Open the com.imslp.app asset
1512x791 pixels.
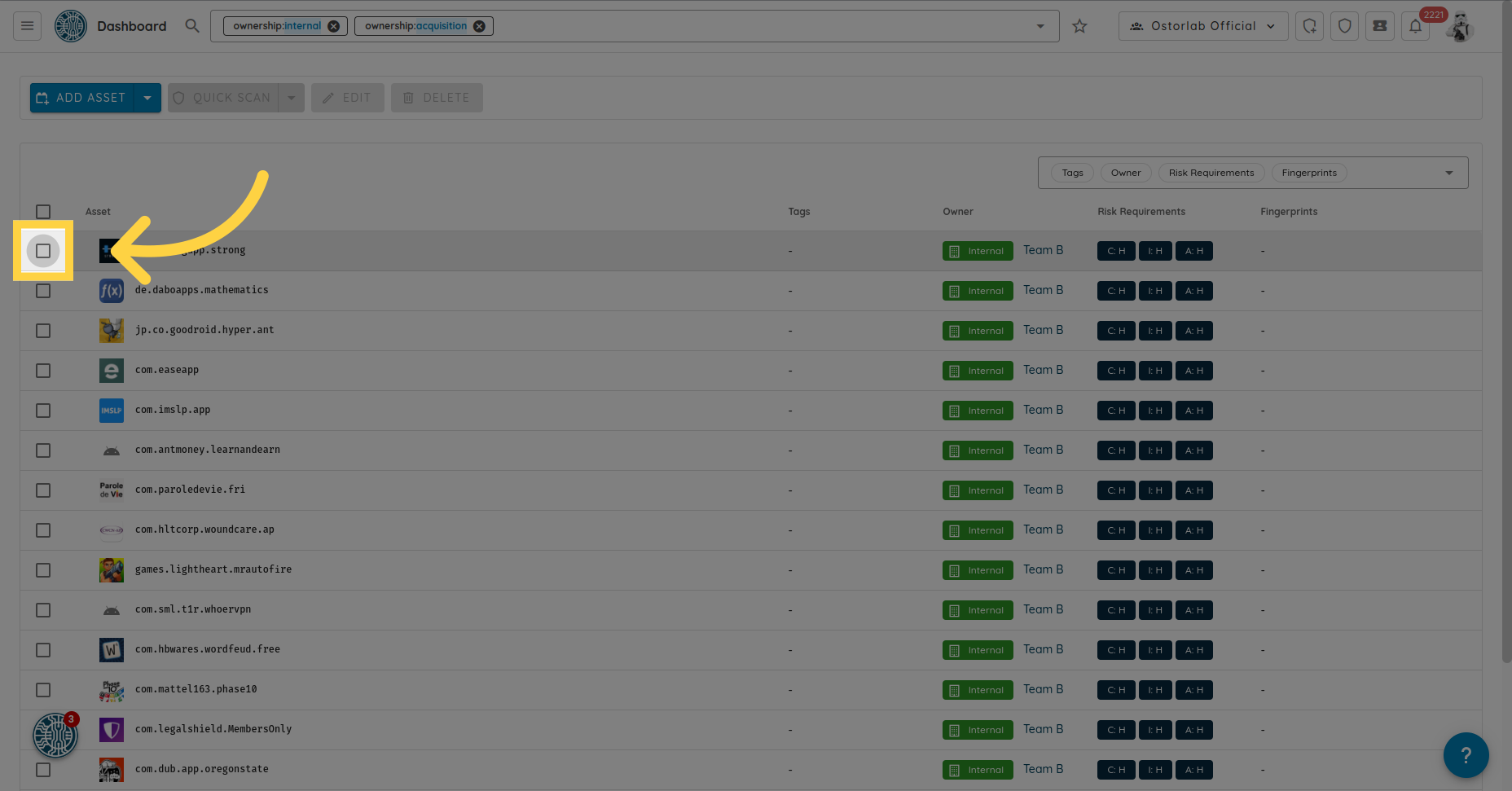click(173, 410)
